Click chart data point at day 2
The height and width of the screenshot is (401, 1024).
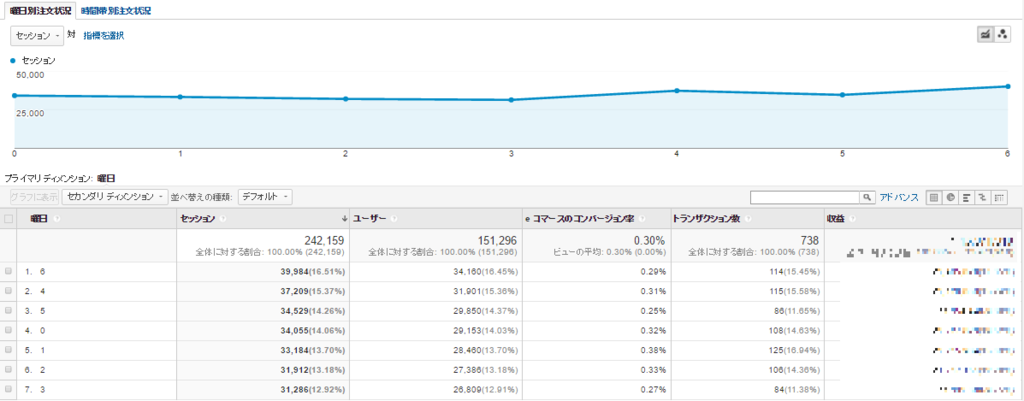click(x=345, y=99)
